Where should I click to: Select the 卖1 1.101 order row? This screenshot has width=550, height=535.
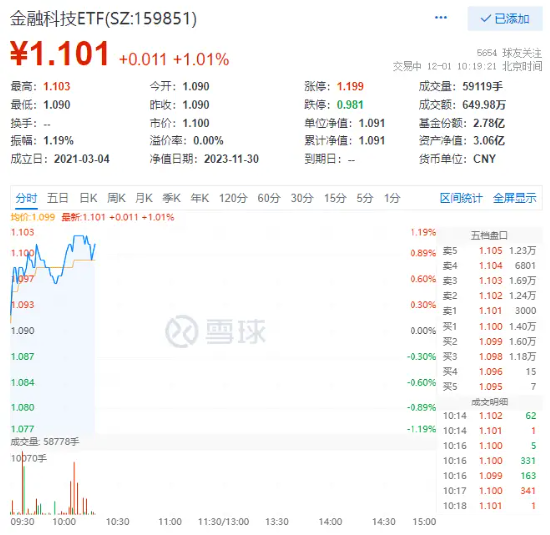click(489, 311)
